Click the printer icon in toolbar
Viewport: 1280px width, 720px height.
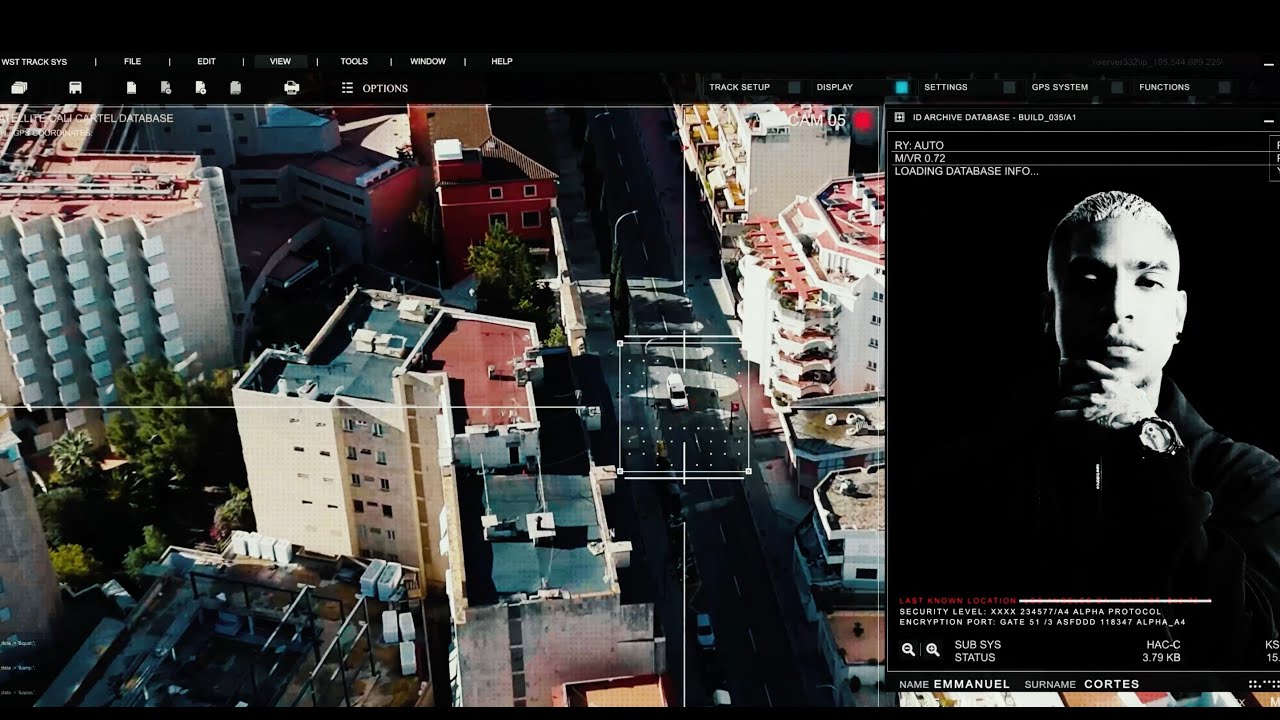click(x=291, y=88)
